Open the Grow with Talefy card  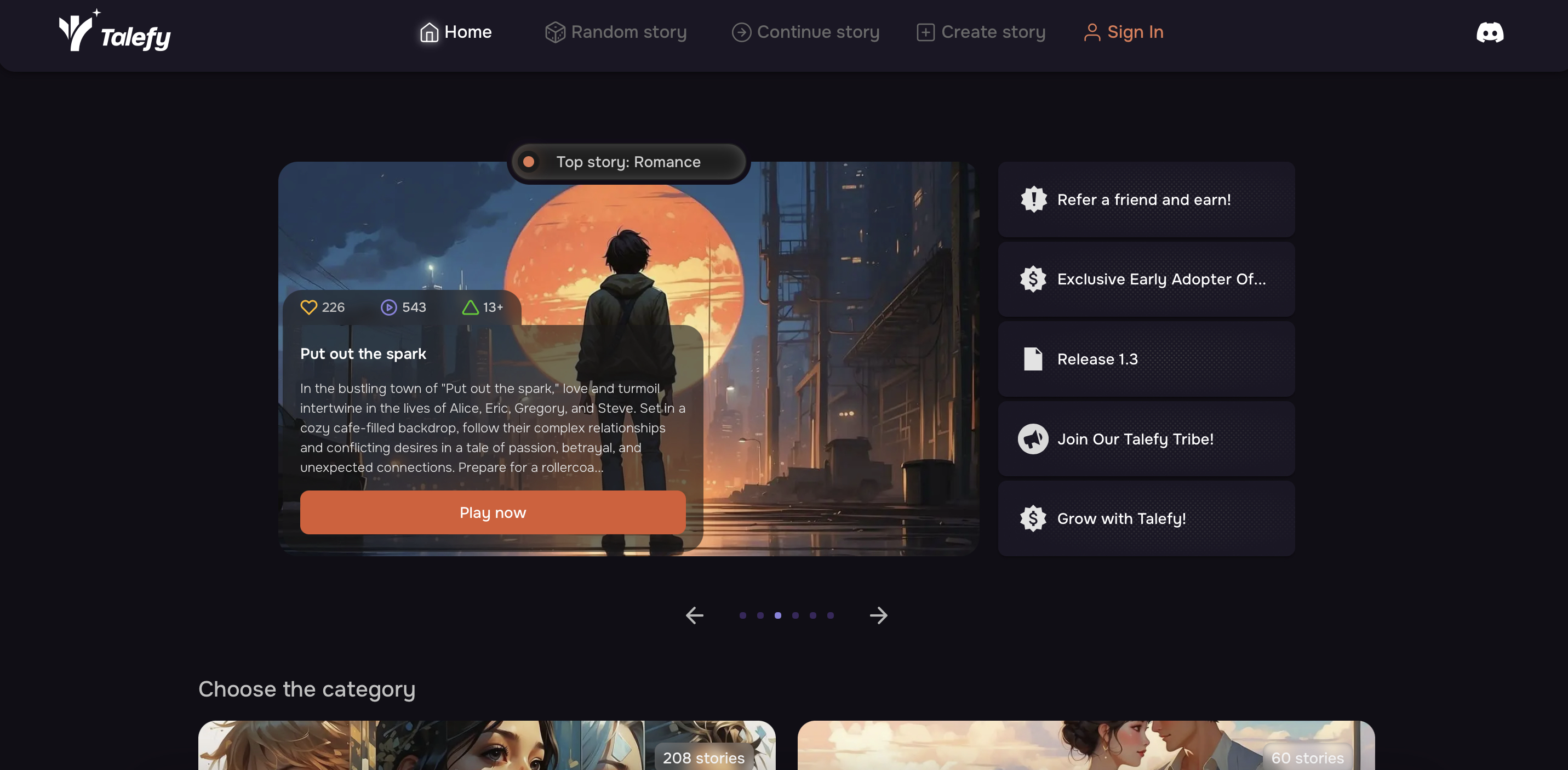(1146, 518)
